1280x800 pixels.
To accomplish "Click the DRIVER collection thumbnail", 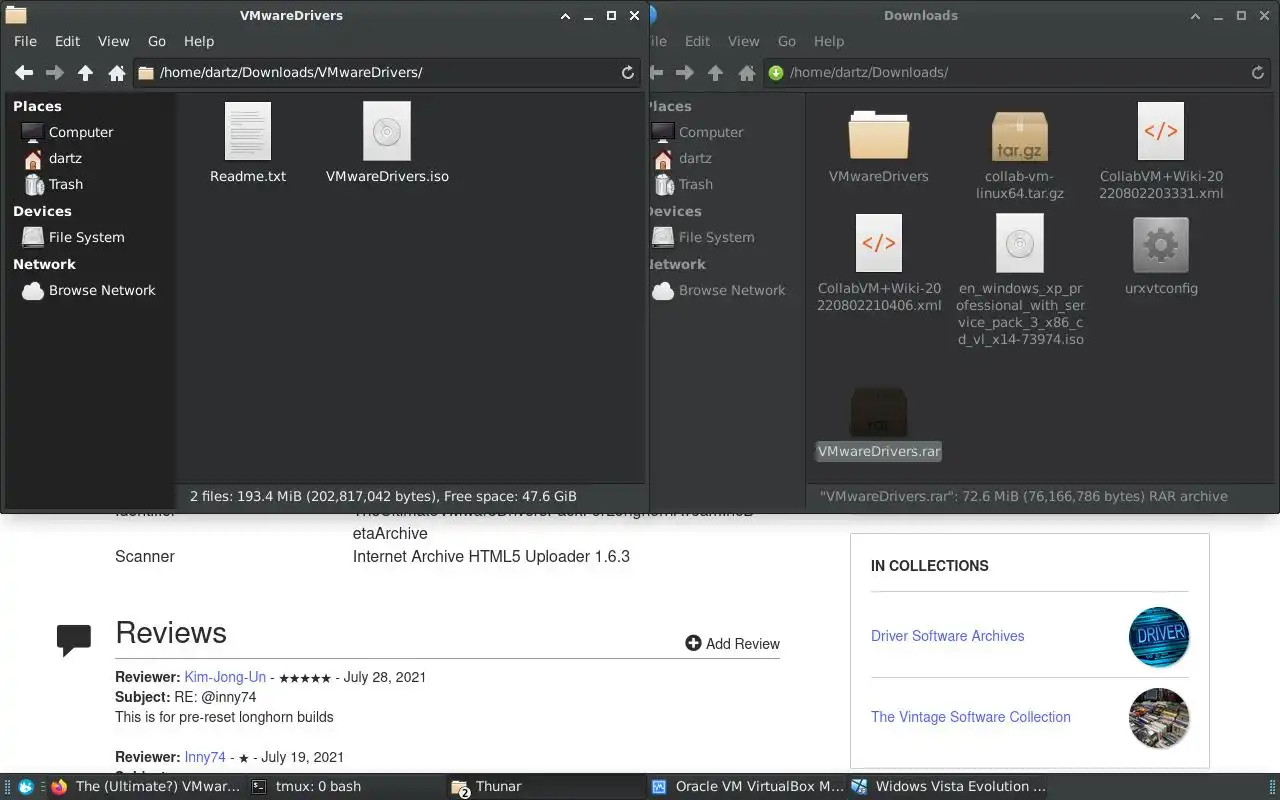I will (1159, 637).
